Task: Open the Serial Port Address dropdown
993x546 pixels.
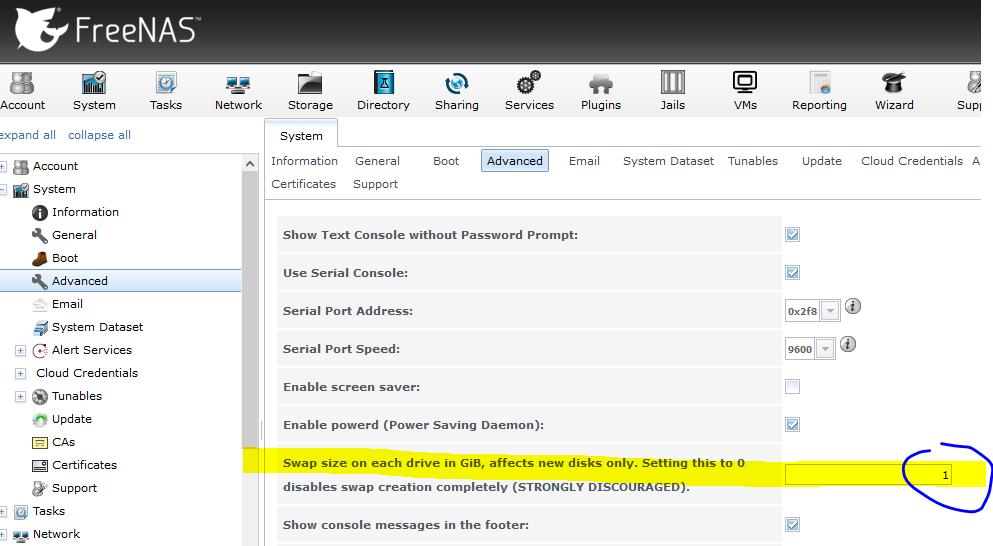Action: tap(830, 311)
